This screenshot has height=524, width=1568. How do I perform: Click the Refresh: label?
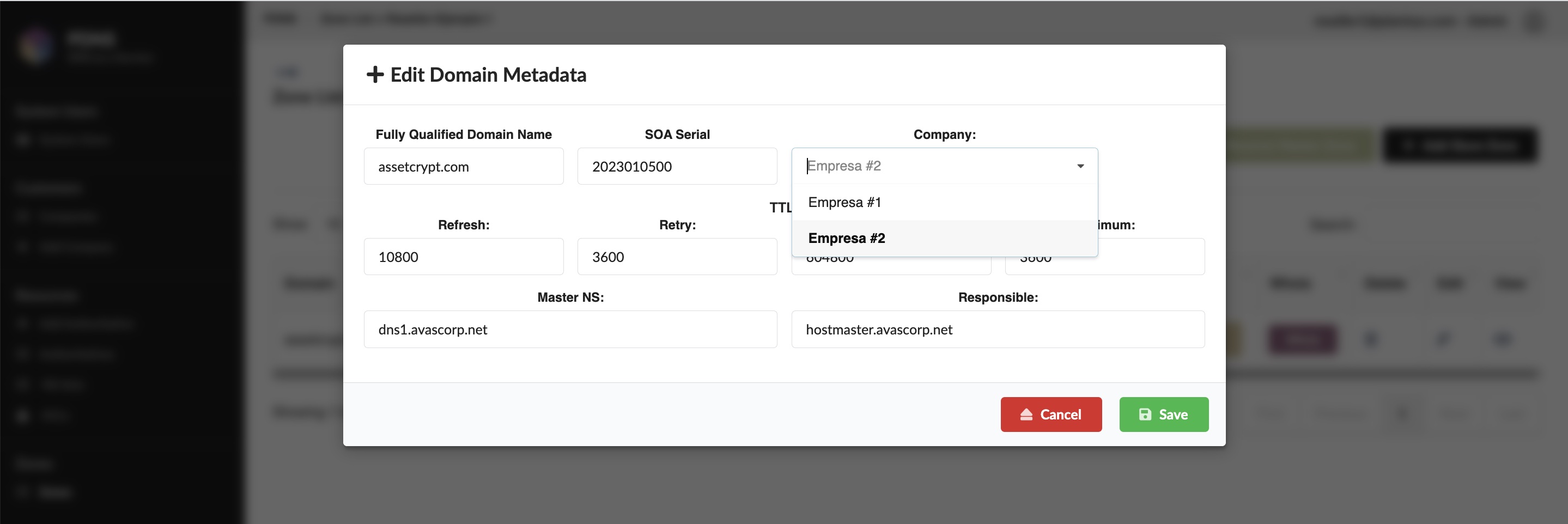tap(463, 225)
